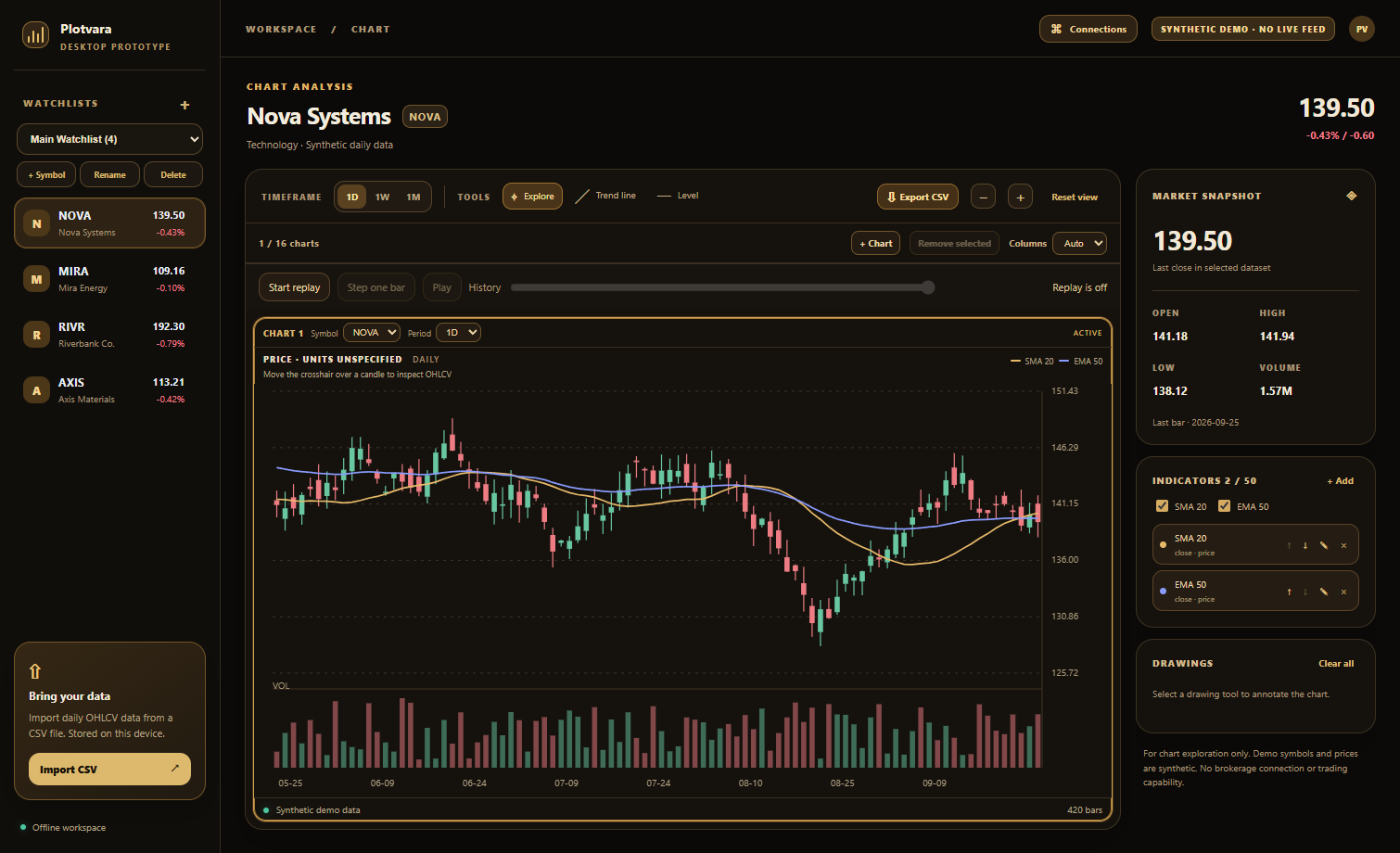Click Clear all in Drawings panel

point(1336,664)
